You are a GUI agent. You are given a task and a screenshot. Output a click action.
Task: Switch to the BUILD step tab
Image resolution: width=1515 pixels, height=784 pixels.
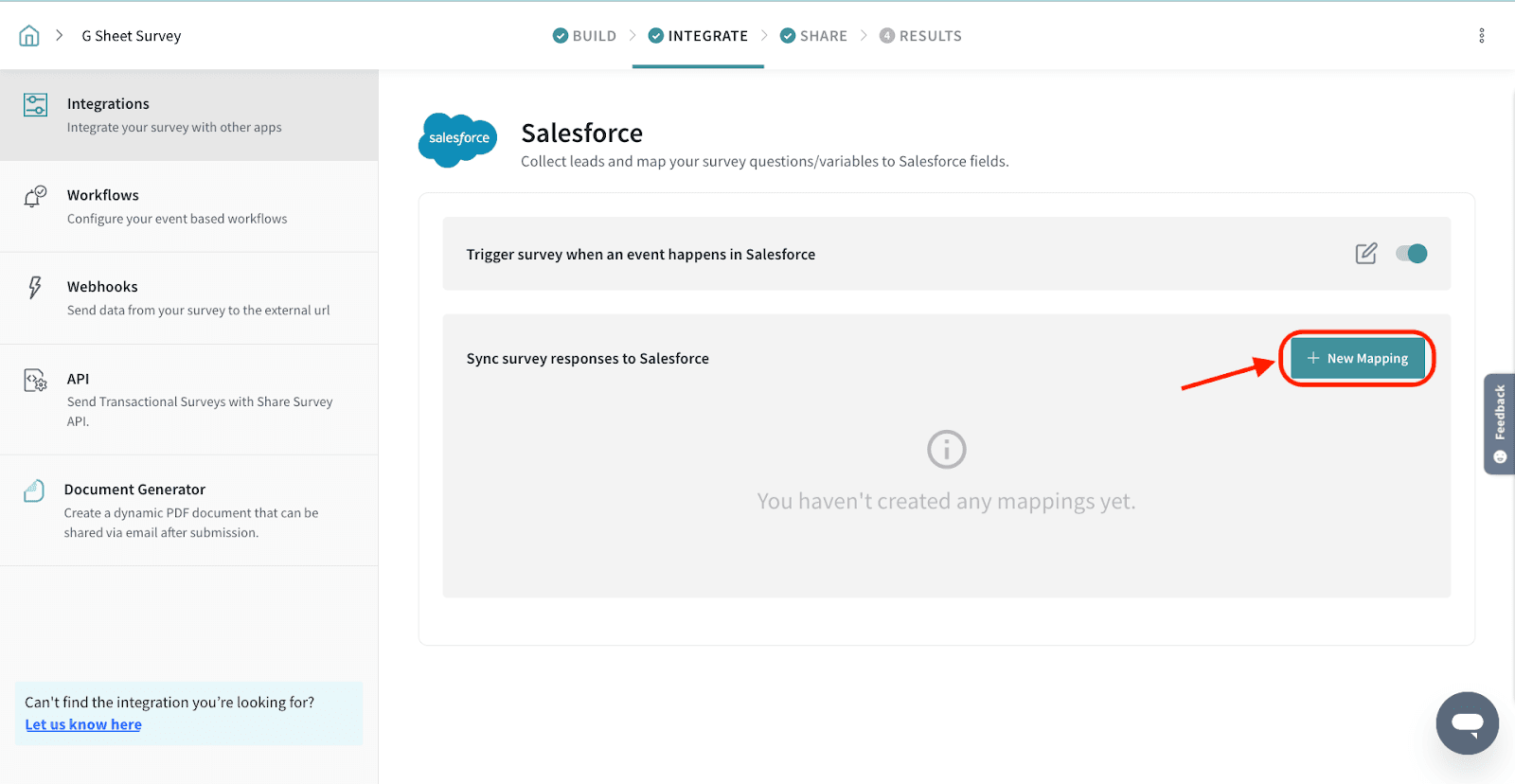point(584,36)
